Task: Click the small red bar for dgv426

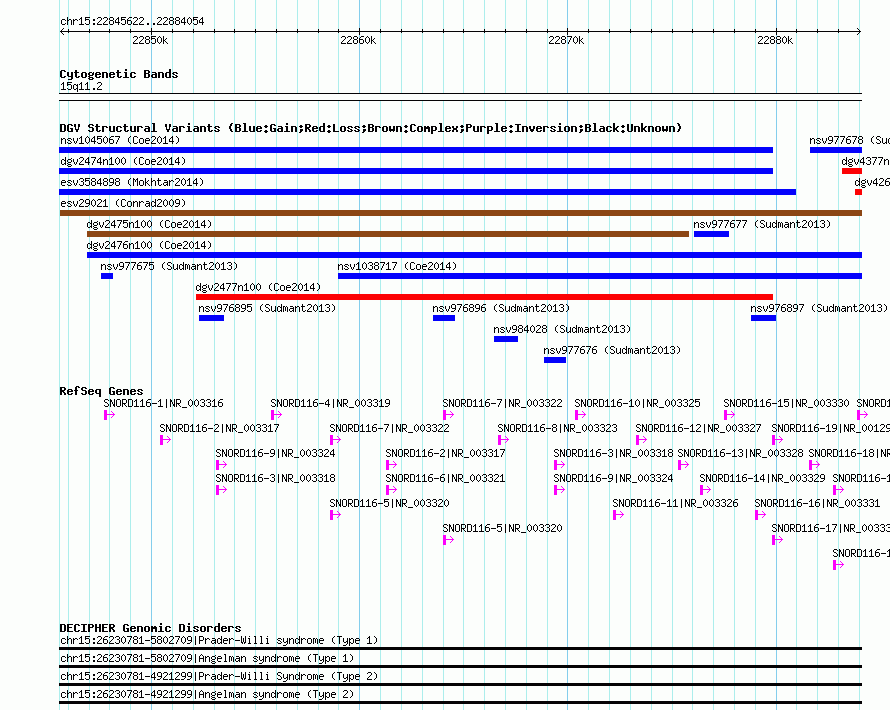Action: tap(858, 192)
